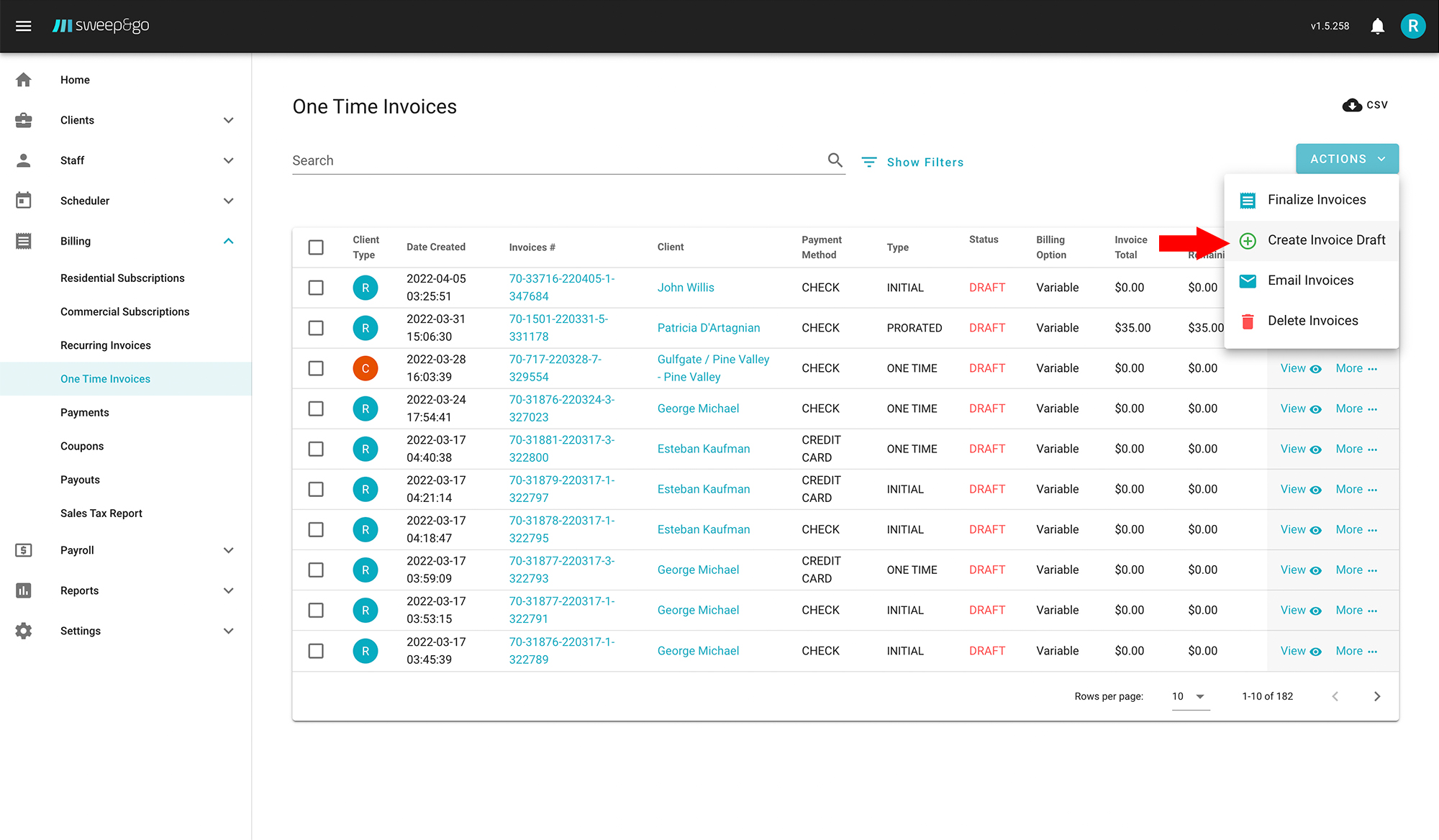The image size is (1439, 840).
Task: Click the Settings gear icon
Action: click(x=24, y=631)
